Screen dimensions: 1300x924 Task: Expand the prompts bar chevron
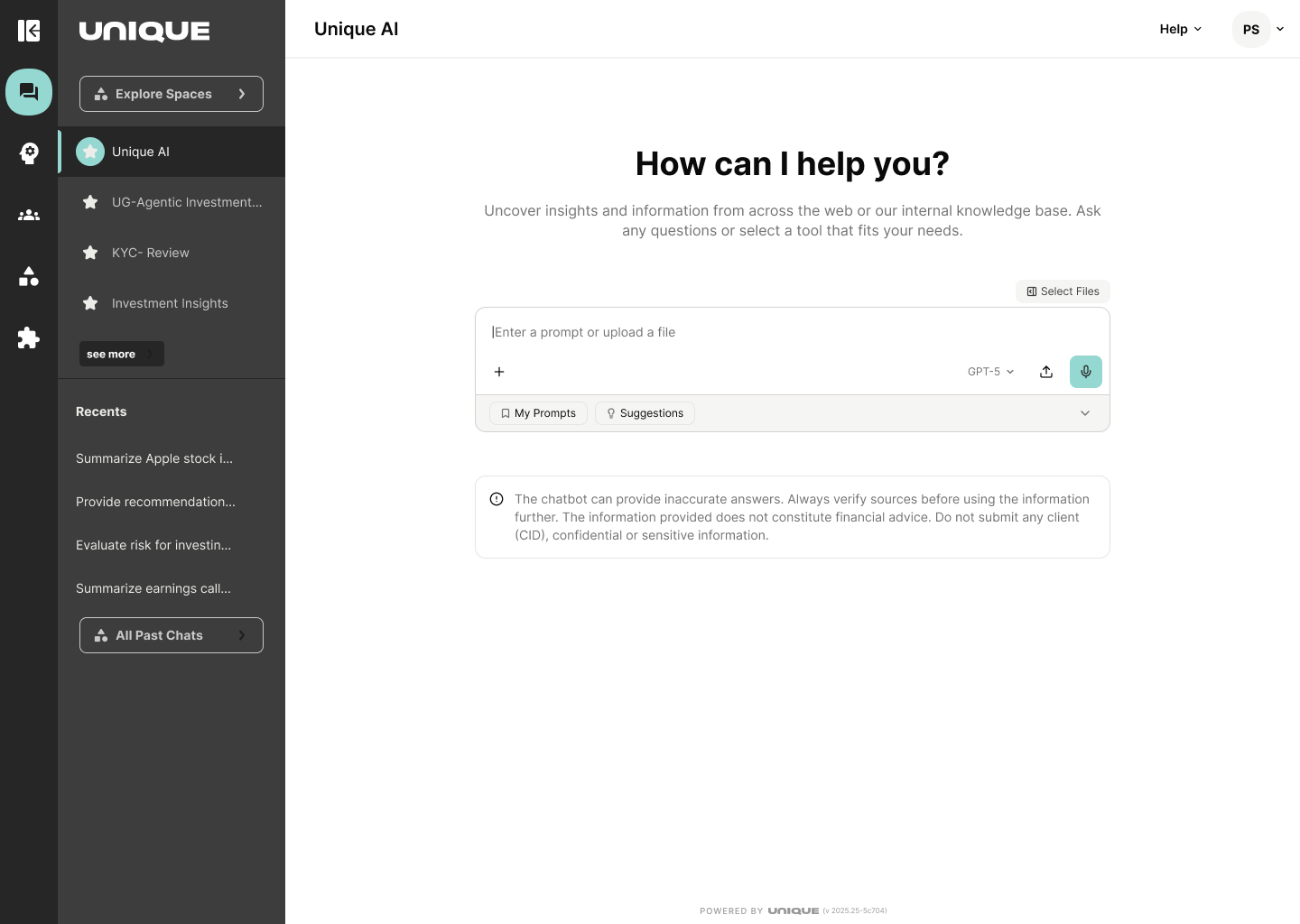pyautogui.click(x=1085, y=413)
